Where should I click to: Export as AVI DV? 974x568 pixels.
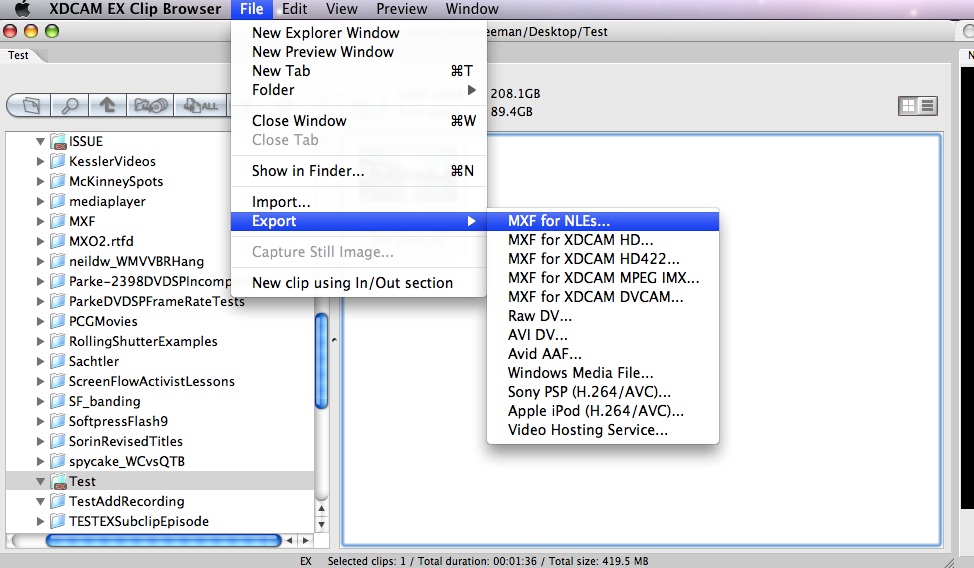point(603,335)
